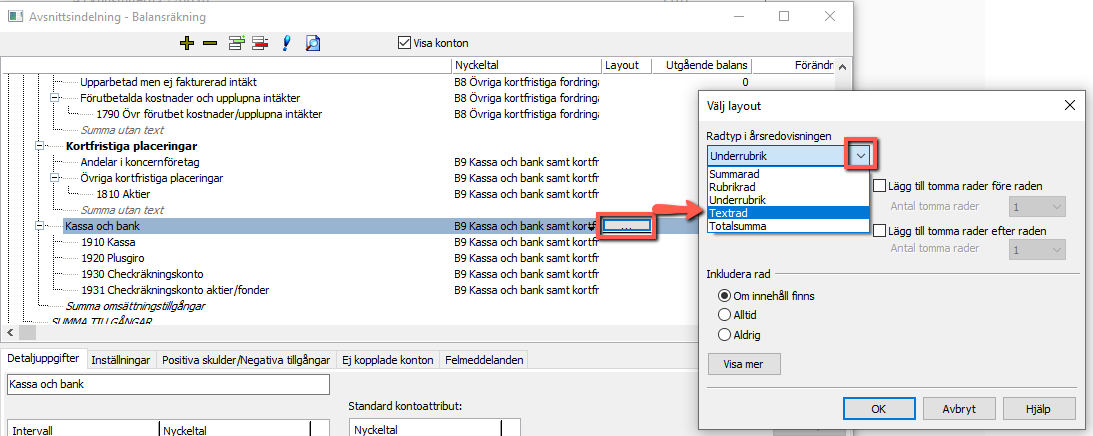Screen dimensions: 1093x436
Task: Choose Textrad from the dropdown list
Action: [x=788, y=213]
